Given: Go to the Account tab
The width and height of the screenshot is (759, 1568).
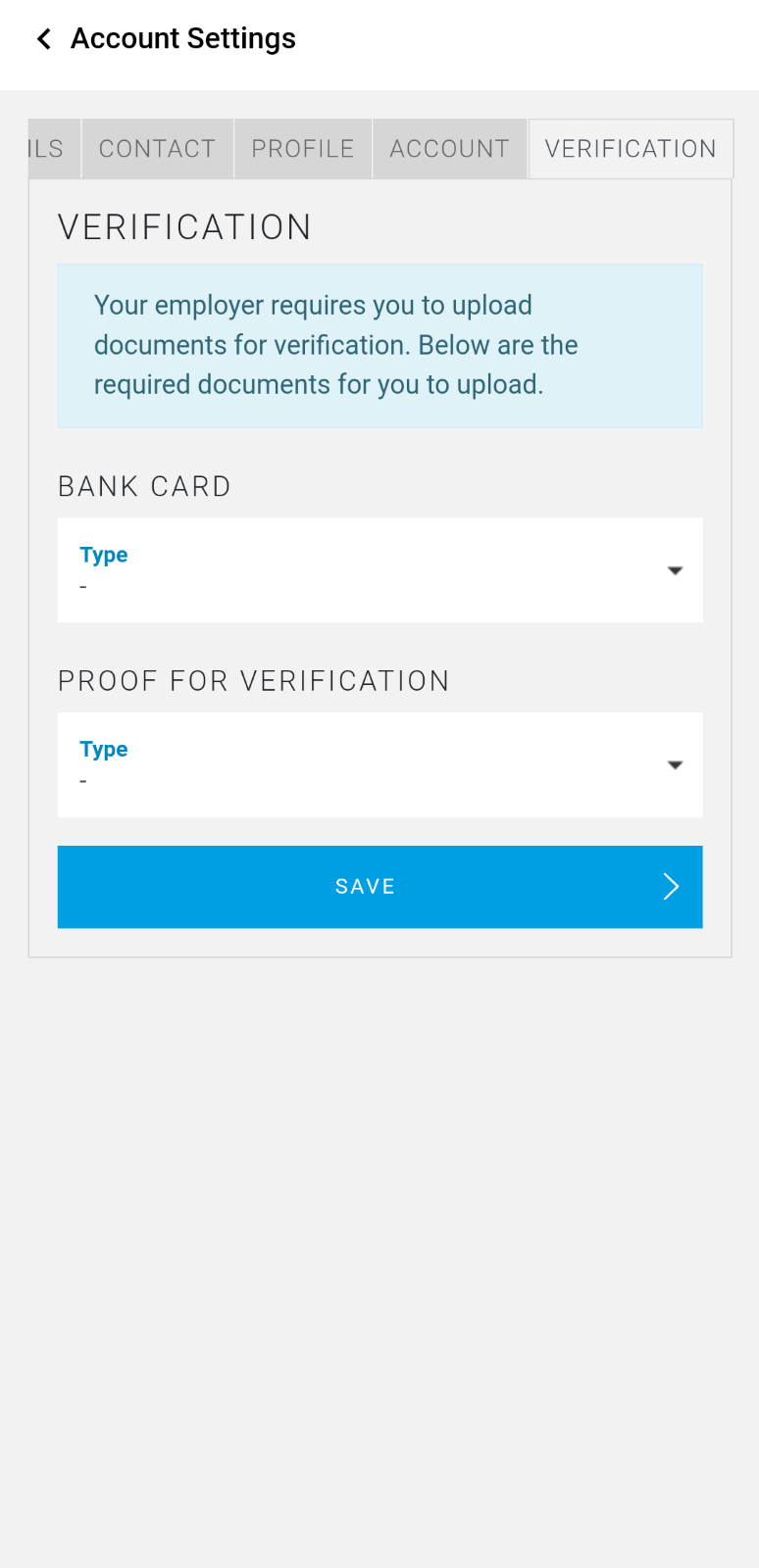Looking at the screenshot, I should click(449, 149).
